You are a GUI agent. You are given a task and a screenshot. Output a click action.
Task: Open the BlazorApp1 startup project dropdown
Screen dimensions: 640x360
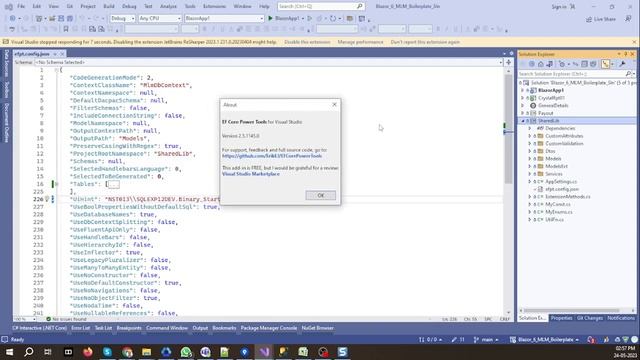click(224, 18)
